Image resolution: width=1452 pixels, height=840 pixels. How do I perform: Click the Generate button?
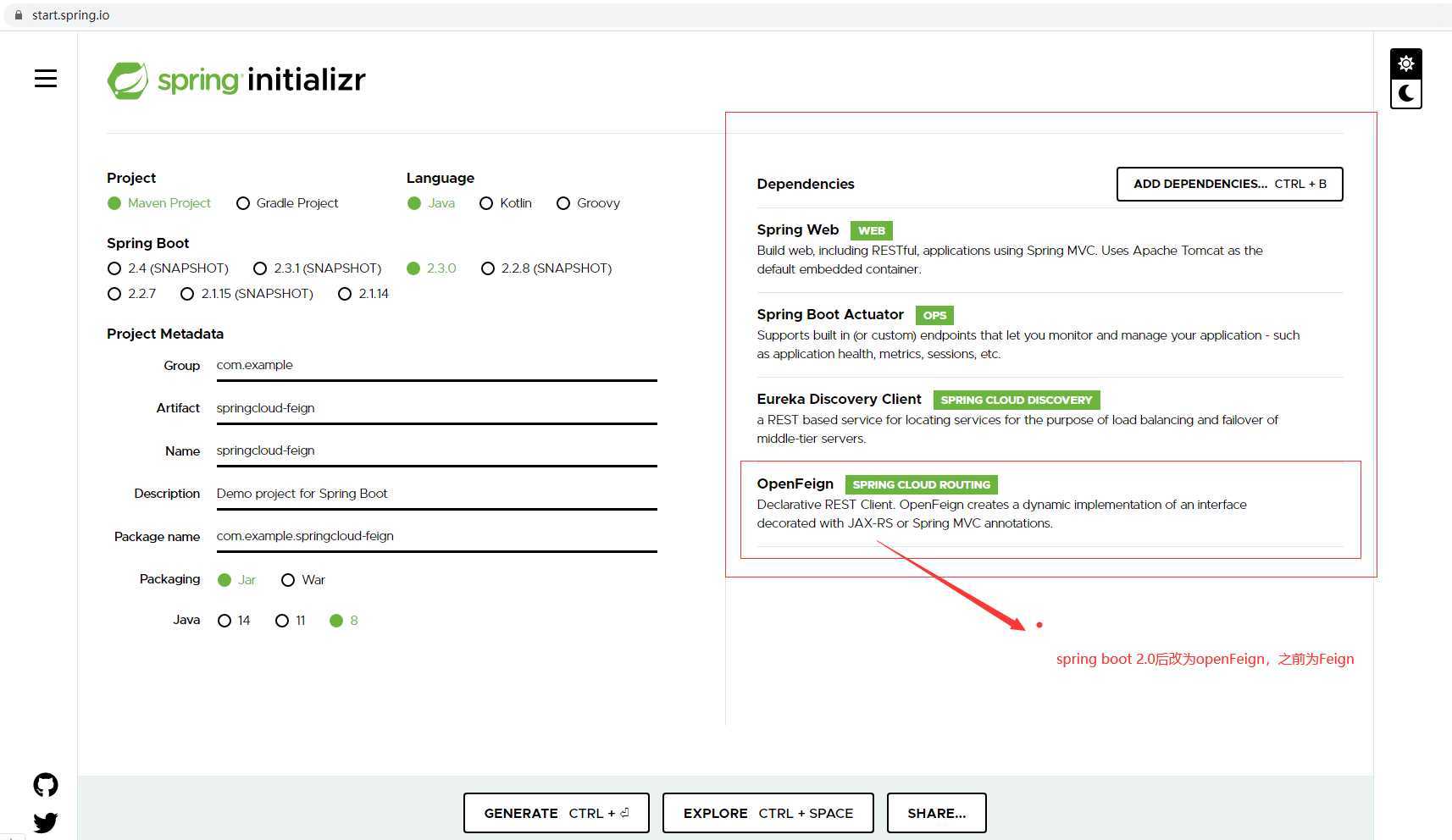[x=557, y=813]
